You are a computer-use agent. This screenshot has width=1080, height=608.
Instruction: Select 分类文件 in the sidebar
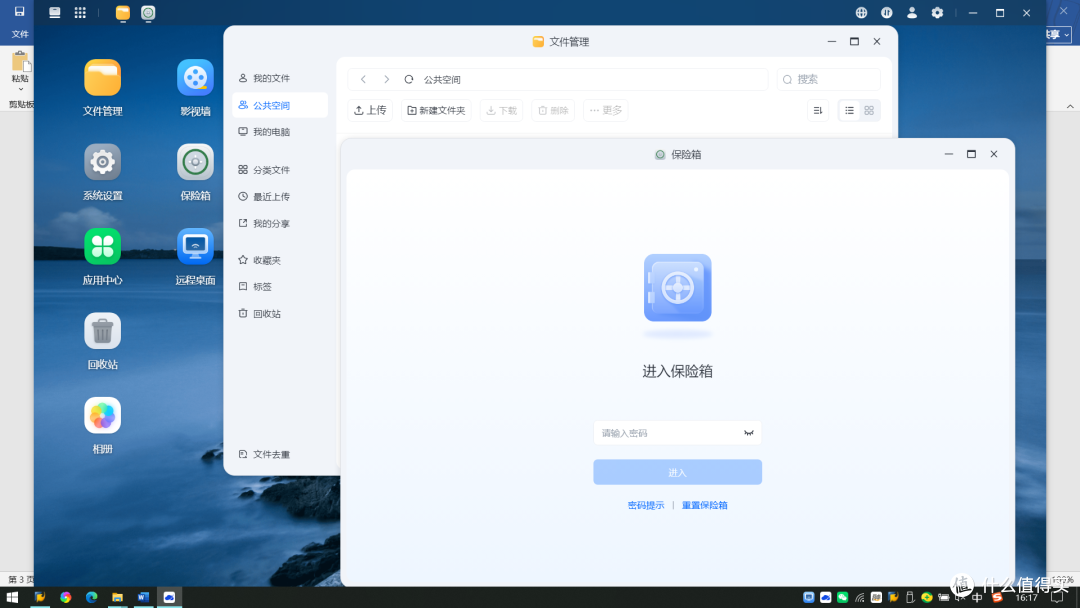click(x=280, y=170)
